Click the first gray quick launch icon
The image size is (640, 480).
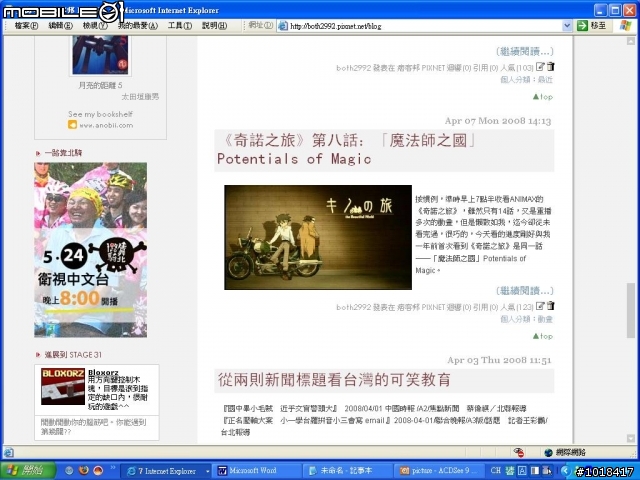[69, 471]
